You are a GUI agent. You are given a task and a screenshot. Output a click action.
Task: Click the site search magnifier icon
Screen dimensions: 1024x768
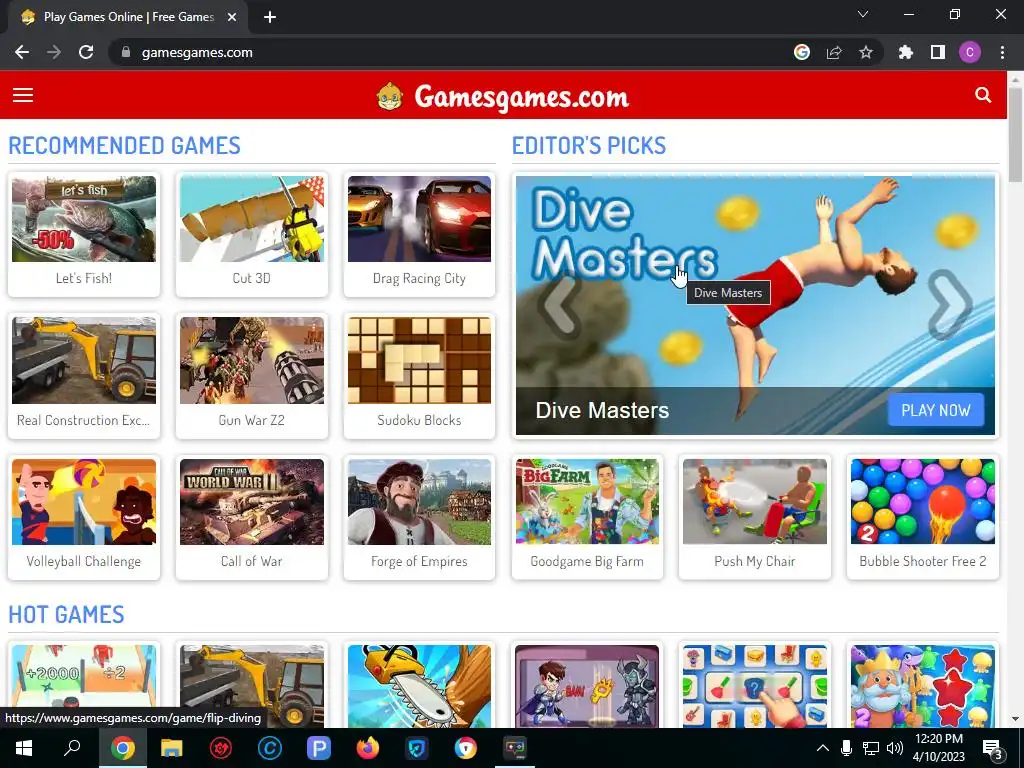click(x=983, y=95)
